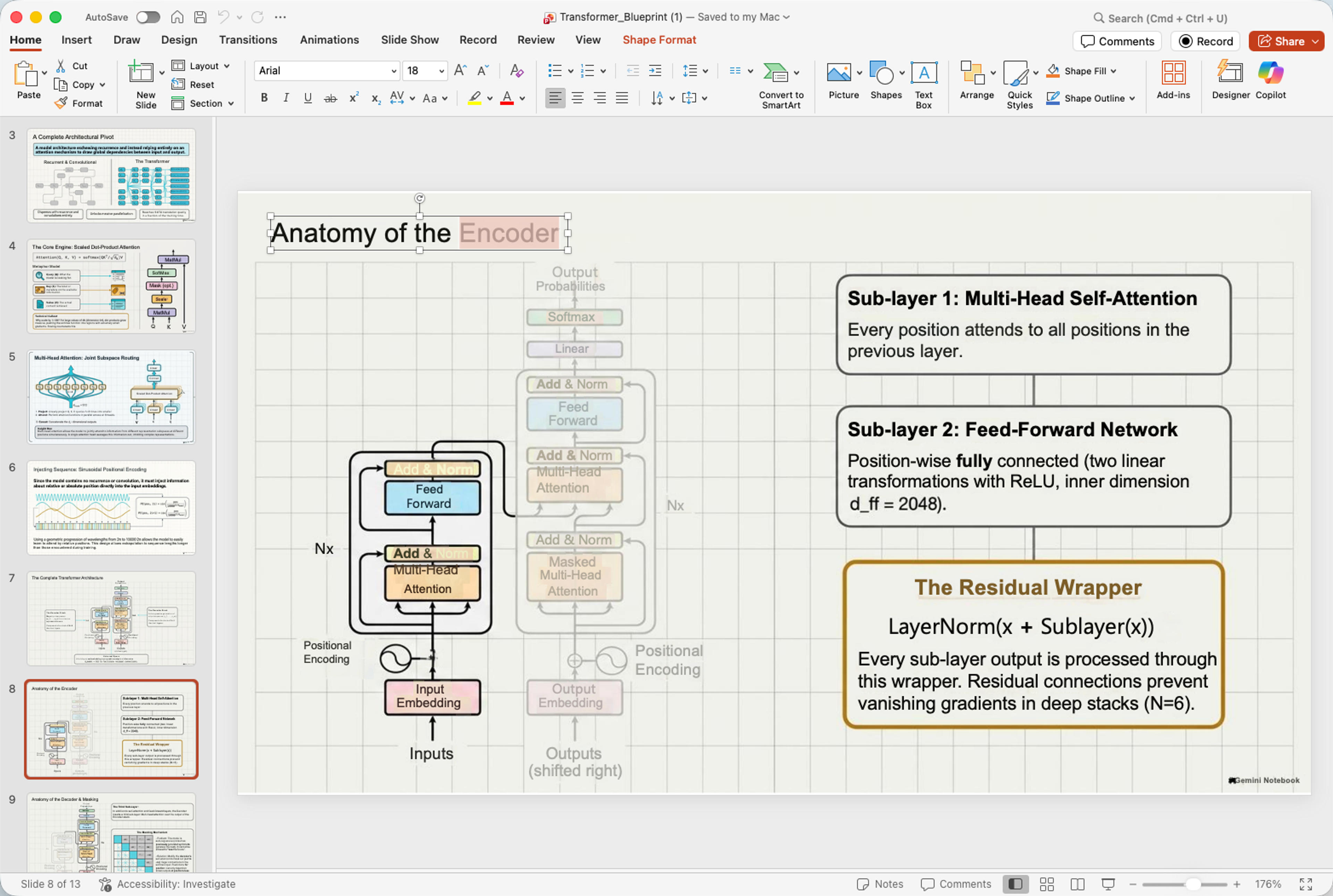Open Quick Styles gallery

point(1016,73)
